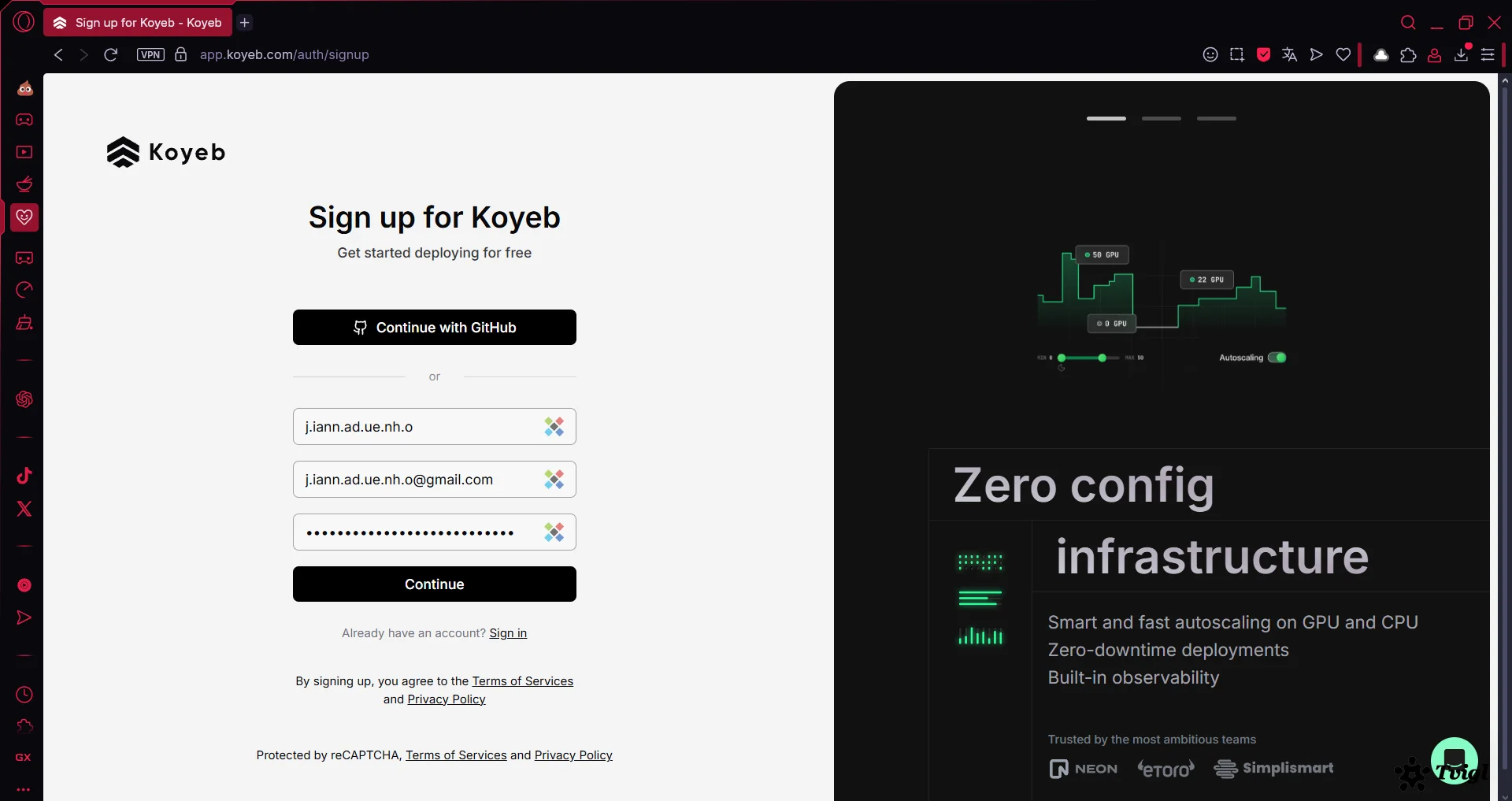Open the GX settings sidebar icon
1512x801 pixels.
24,758
